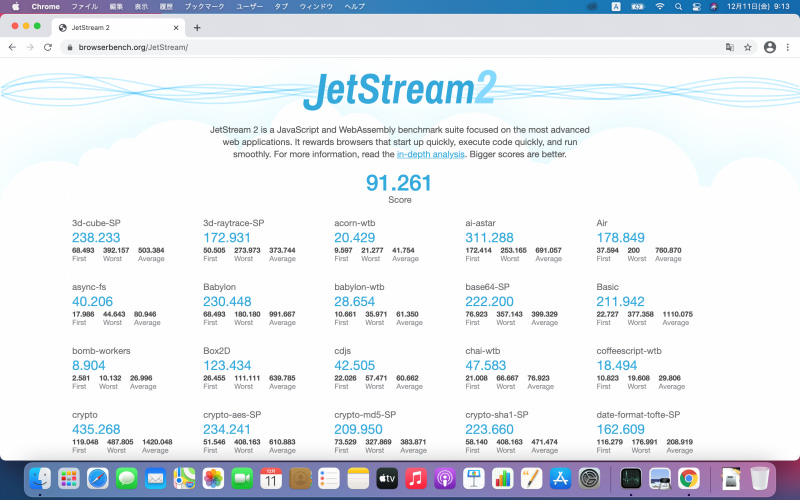The width and height of the screenshot is (800, 500).
Task: Follow the in-depth analysis link
Action: [x=431, y=154]
